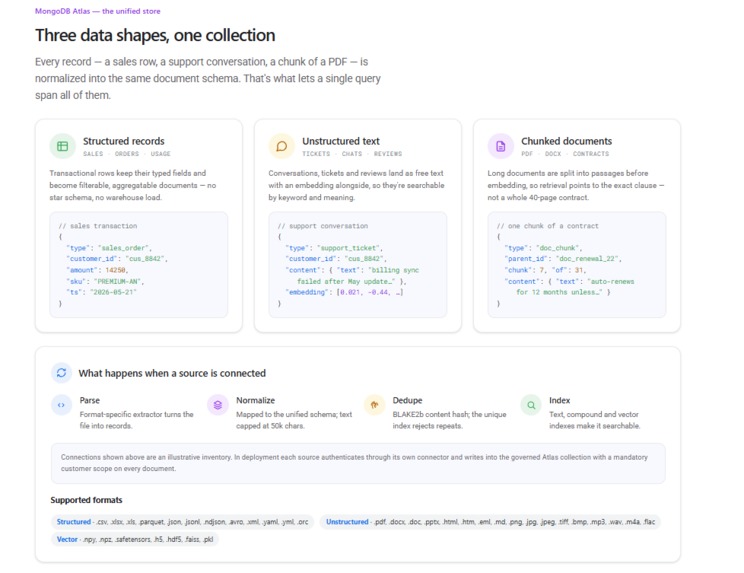This screenshot has width=744, height=573.
Task: Click the "sales_order" type value
Action: click(x=123, y=248)
